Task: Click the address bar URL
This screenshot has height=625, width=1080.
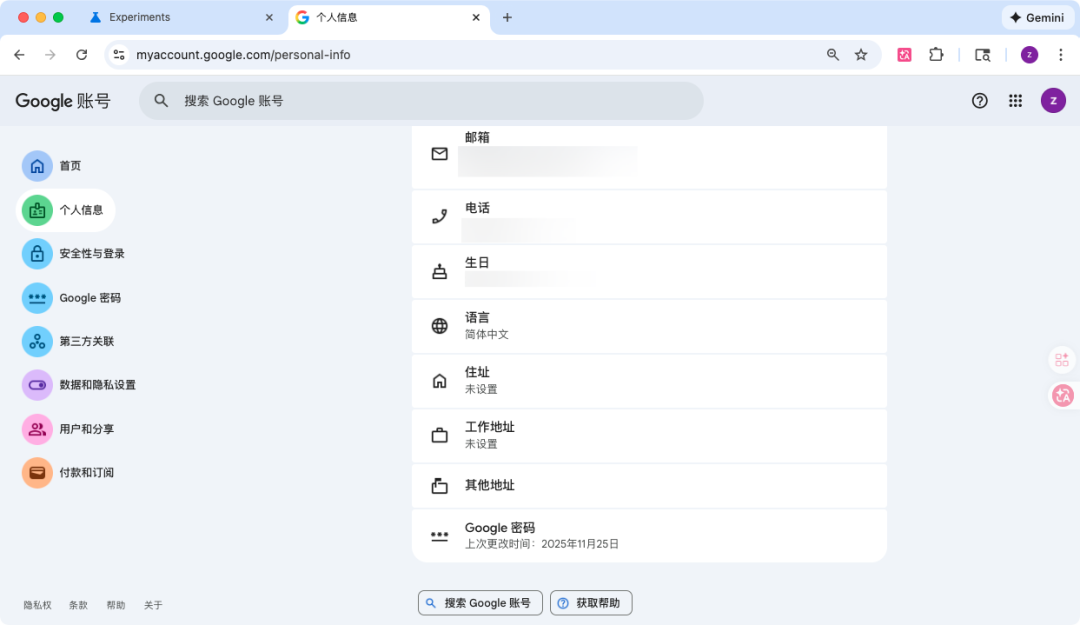Action: pos(243,54)
